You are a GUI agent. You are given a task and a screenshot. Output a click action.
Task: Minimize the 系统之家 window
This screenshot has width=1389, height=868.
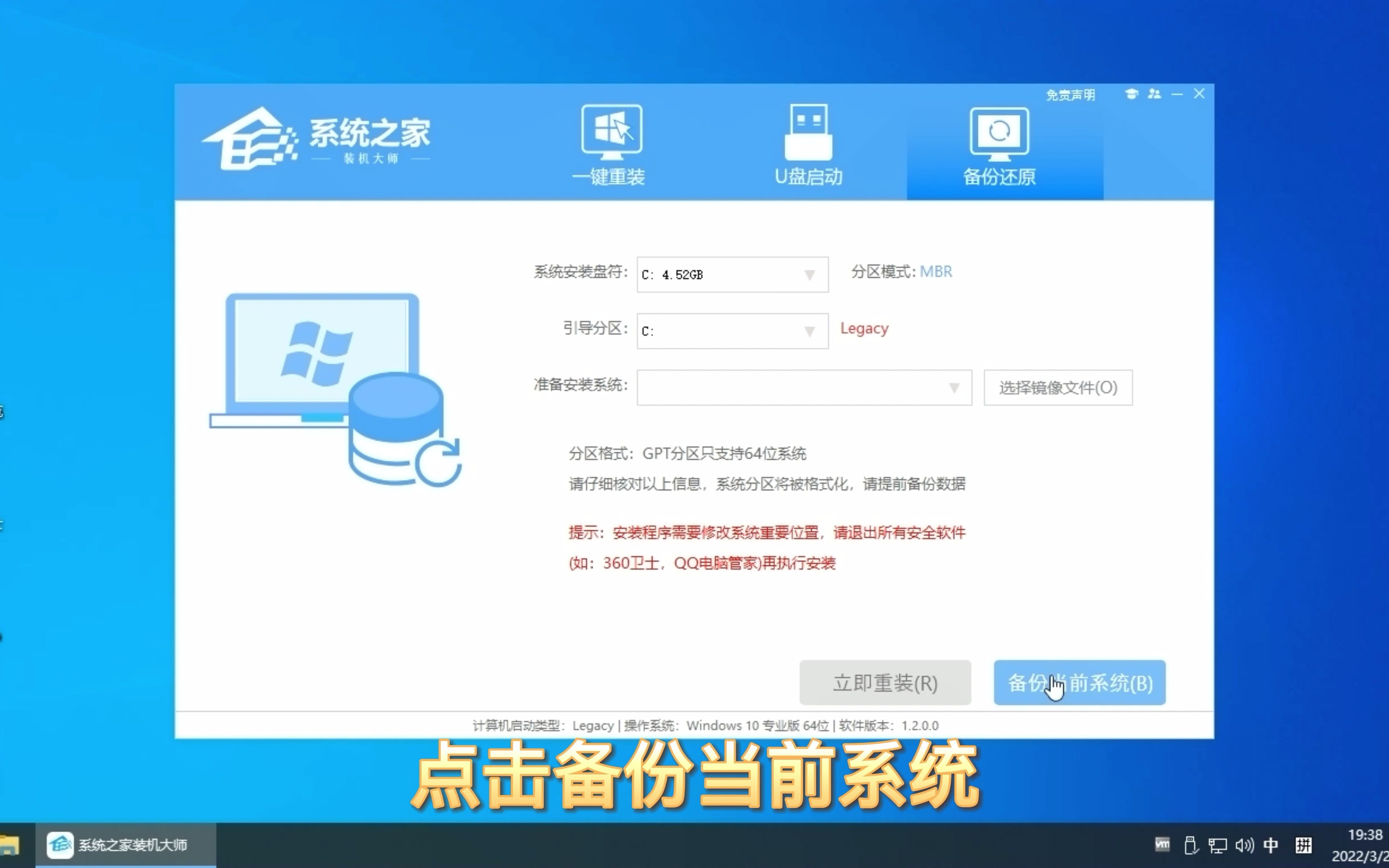(1177, 94)
